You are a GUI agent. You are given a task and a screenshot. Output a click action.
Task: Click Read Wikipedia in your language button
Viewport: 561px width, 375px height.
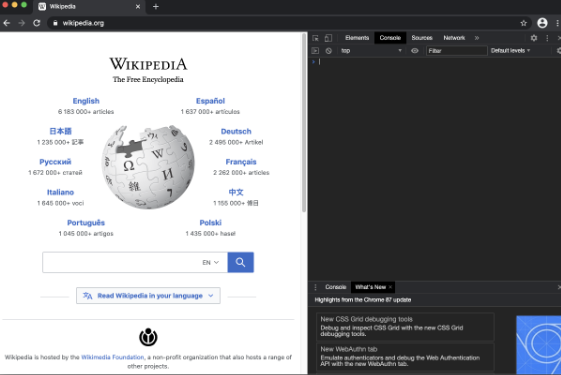click(x=148, y=296)
